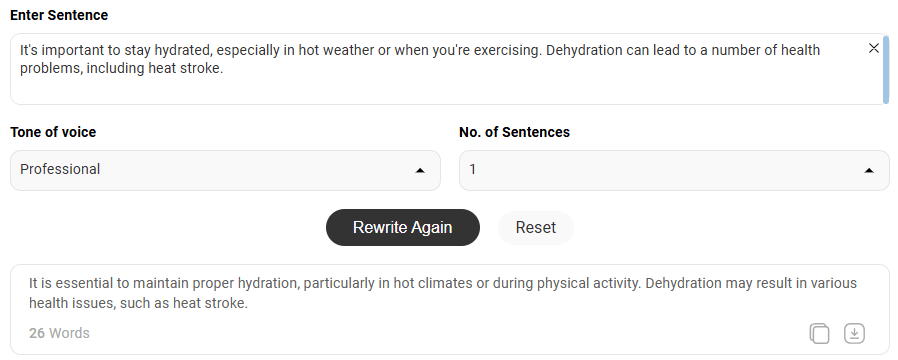Click the value 1 in the sentences field
The height and width of the screenshot is (360, 898).
pos(472,169)
